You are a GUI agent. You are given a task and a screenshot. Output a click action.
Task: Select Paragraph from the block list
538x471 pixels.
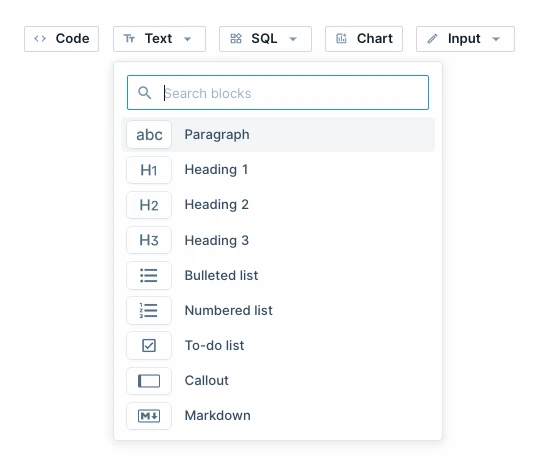(278, 134)
